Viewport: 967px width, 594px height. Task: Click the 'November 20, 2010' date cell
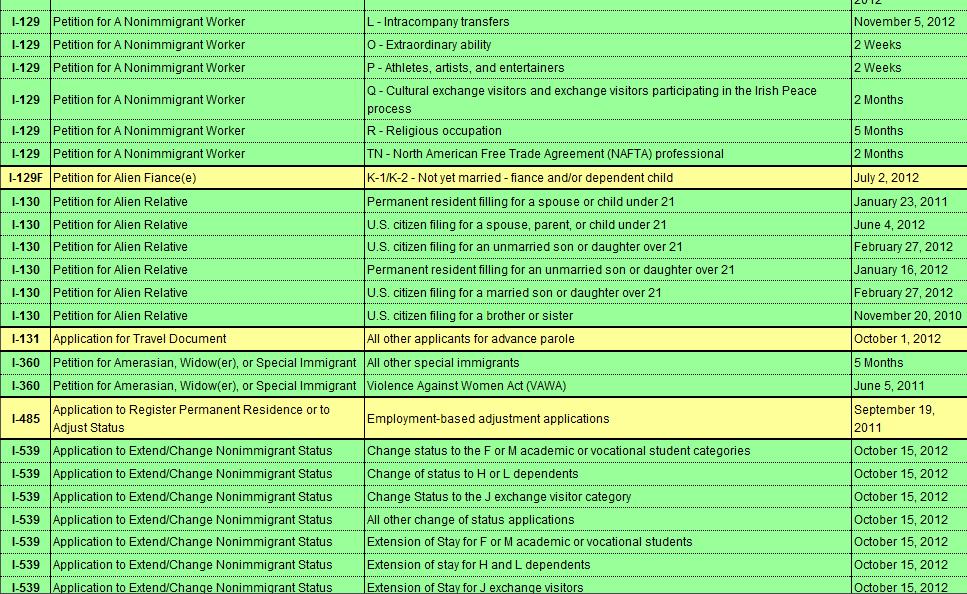click(909, 316)
